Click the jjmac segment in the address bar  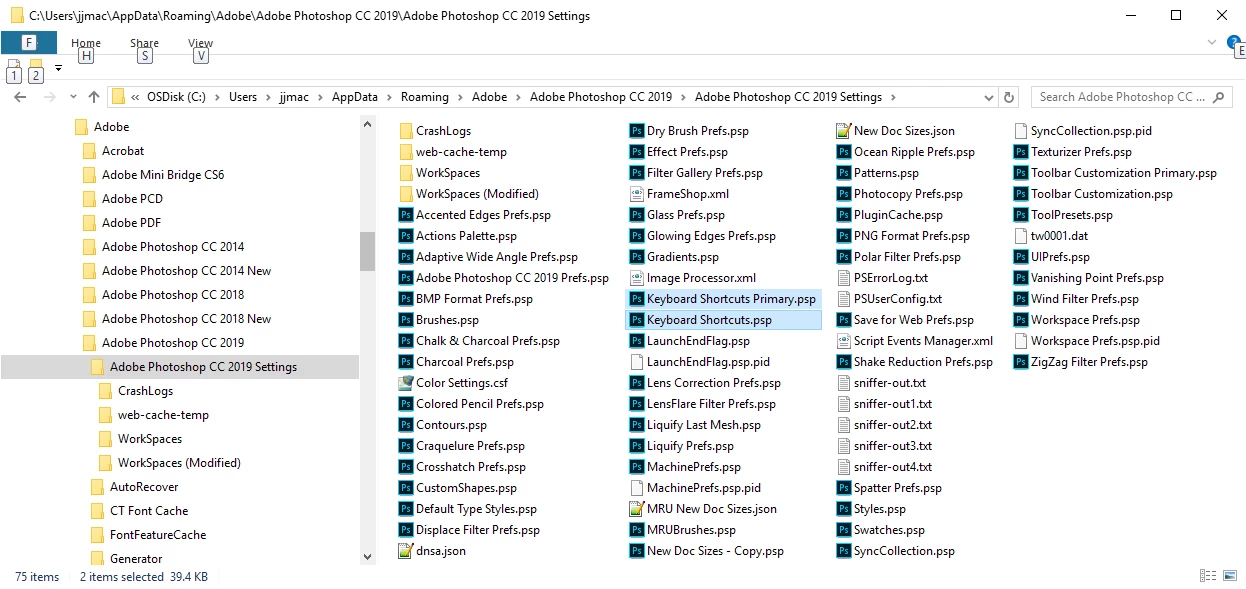tap(294, 97)
